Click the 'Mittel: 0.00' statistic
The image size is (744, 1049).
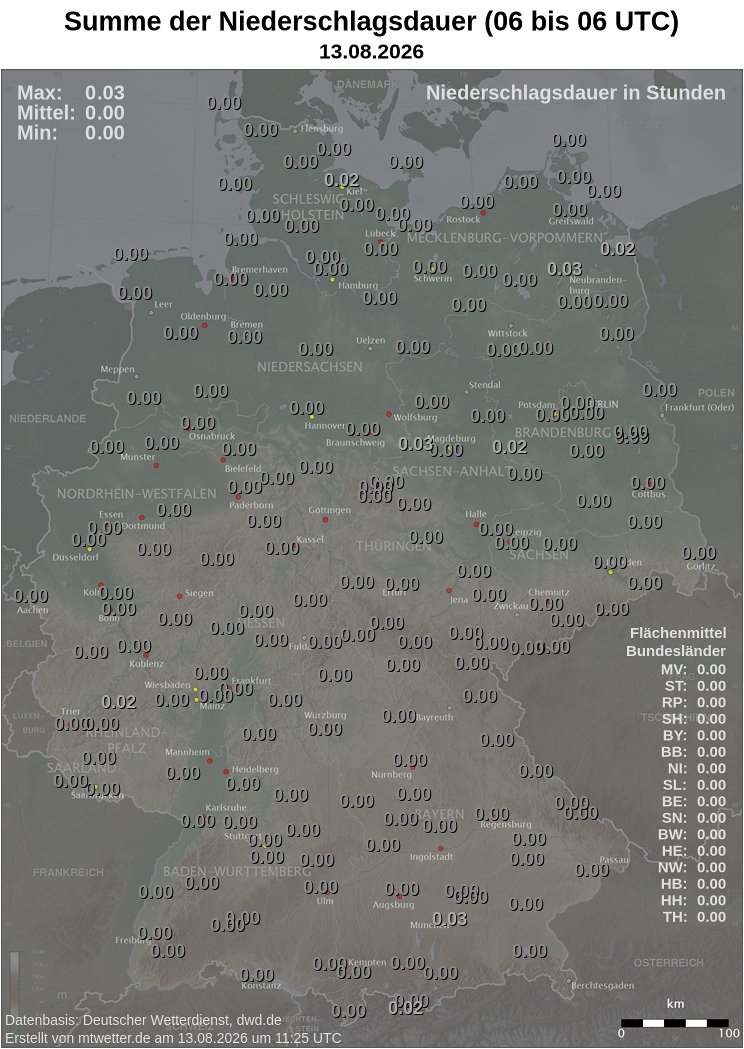(71, 112)
